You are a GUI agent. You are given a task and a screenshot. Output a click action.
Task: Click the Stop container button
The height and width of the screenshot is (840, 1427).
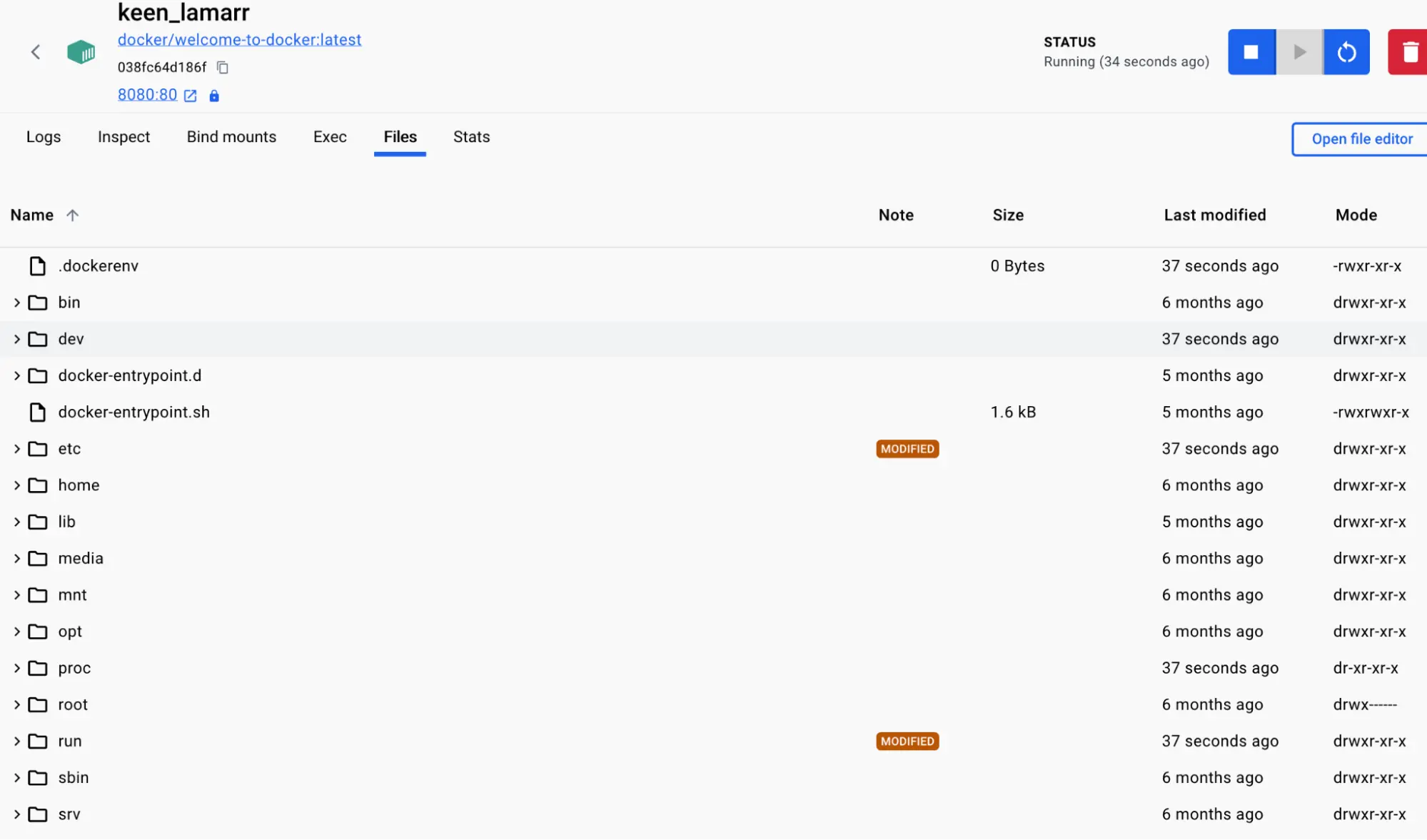pos(1251,51)
